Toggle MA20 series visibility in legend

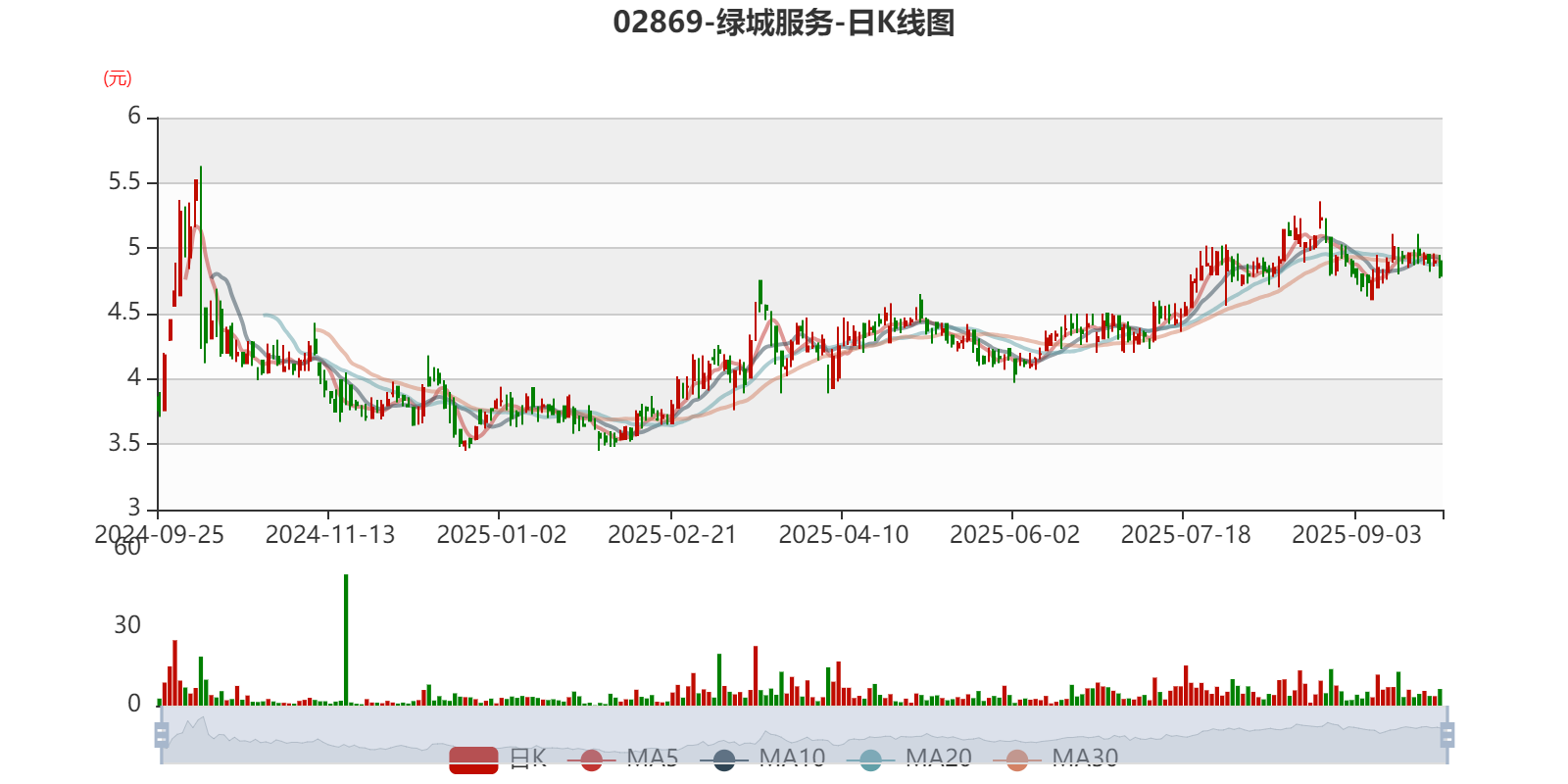908,759
